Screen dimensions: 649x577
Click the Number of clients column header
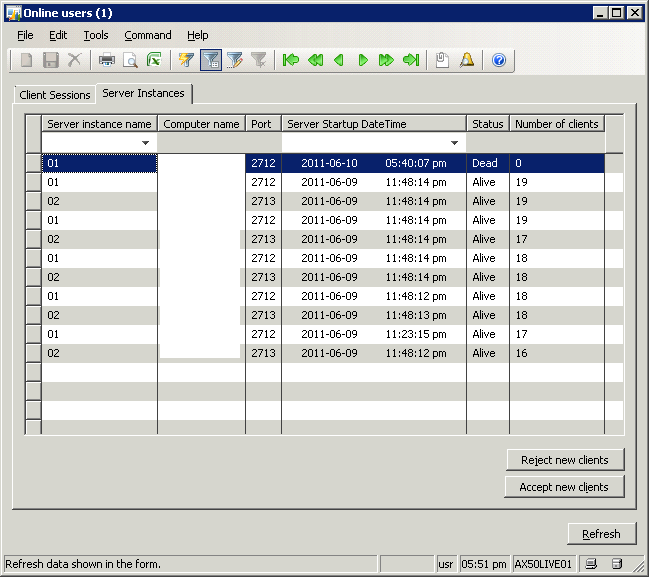click(x=556, y=124)
